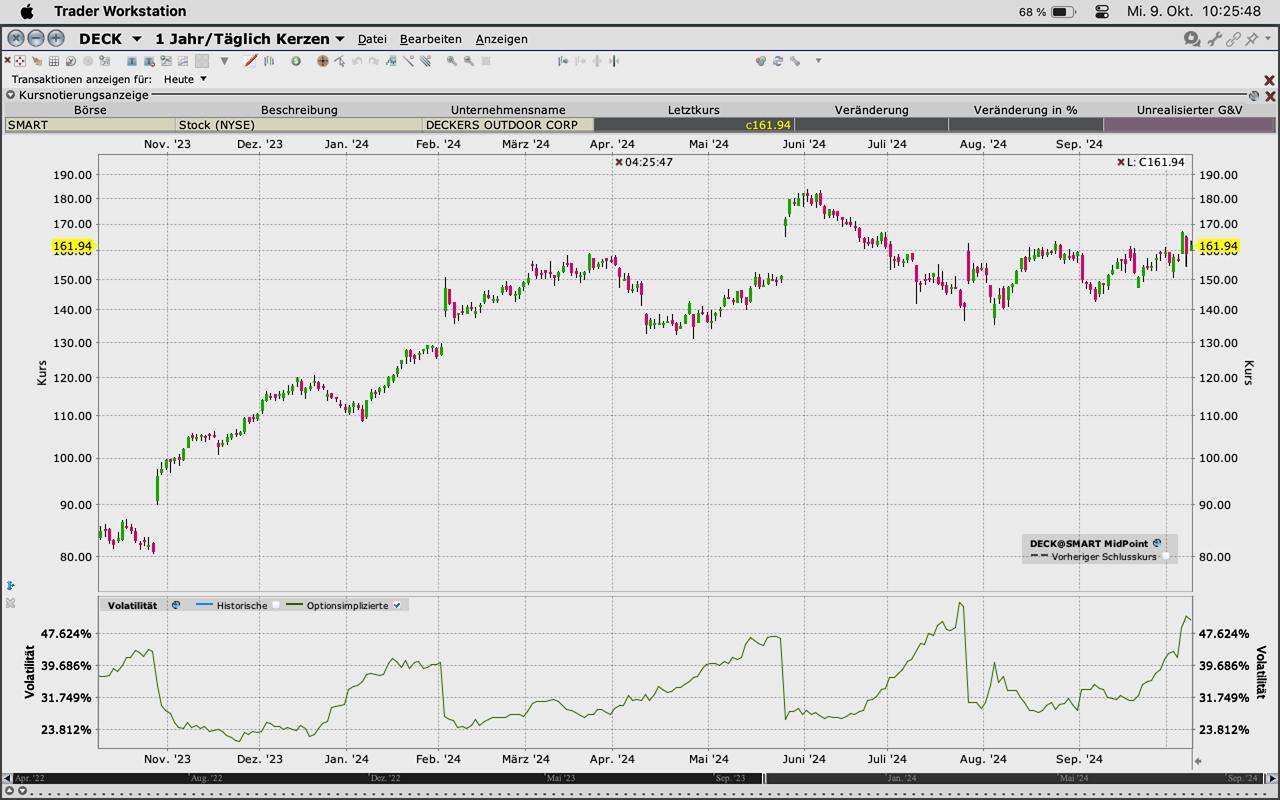Click the crosshair tool in the chart toolbar
The image size is (1280, 800).
(322, 61)
